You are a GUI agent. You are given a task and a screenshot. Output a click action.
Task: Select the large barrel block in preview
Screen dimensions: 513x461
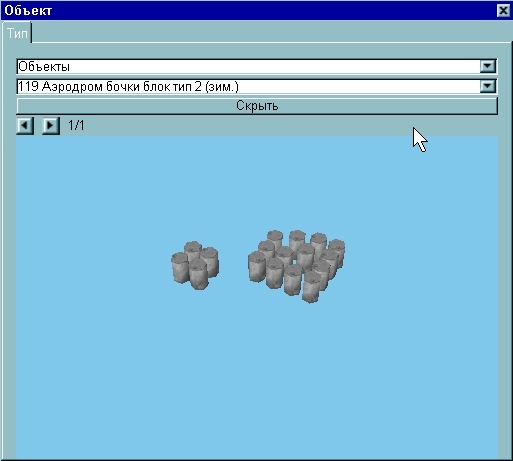[297, 267]
